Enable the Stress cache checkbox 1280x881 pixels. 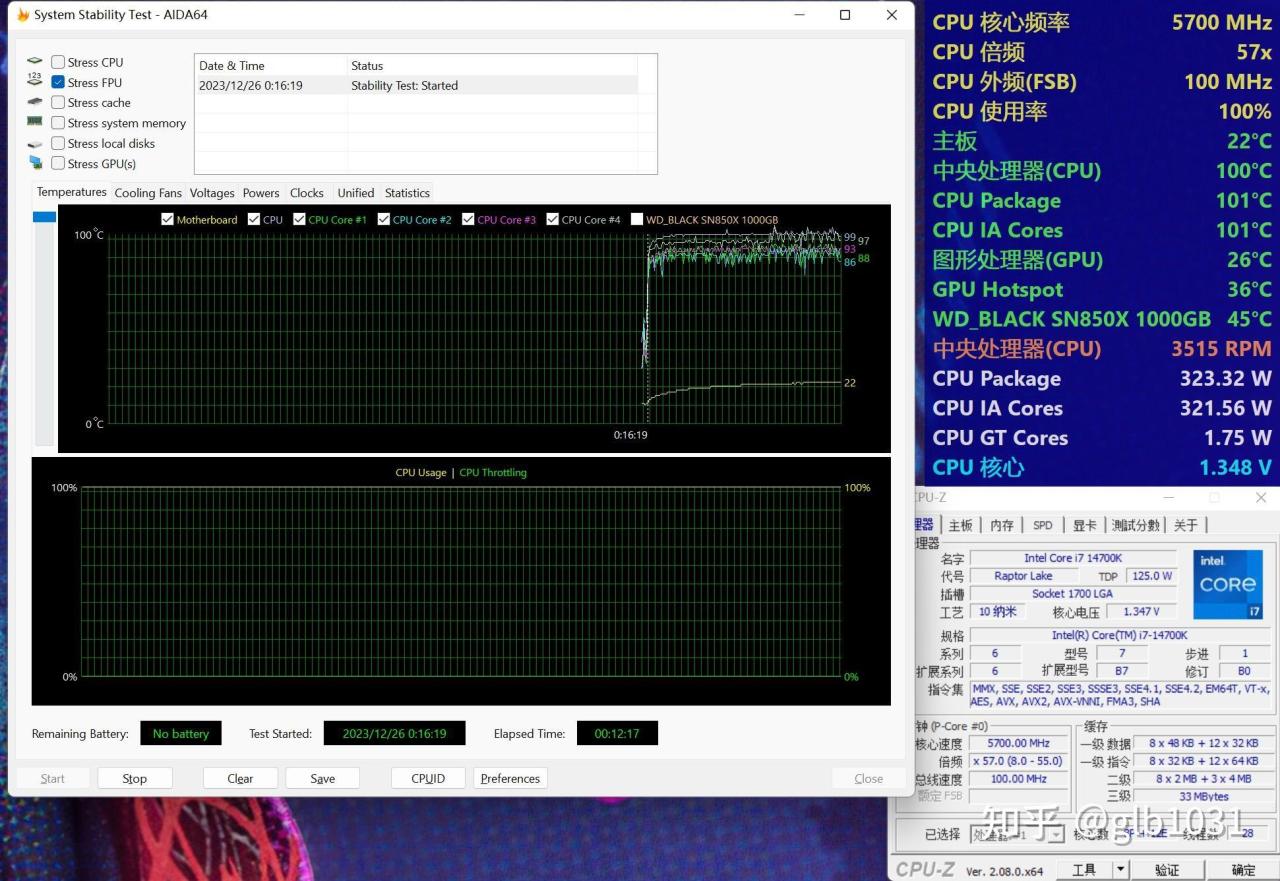(58, 102)
